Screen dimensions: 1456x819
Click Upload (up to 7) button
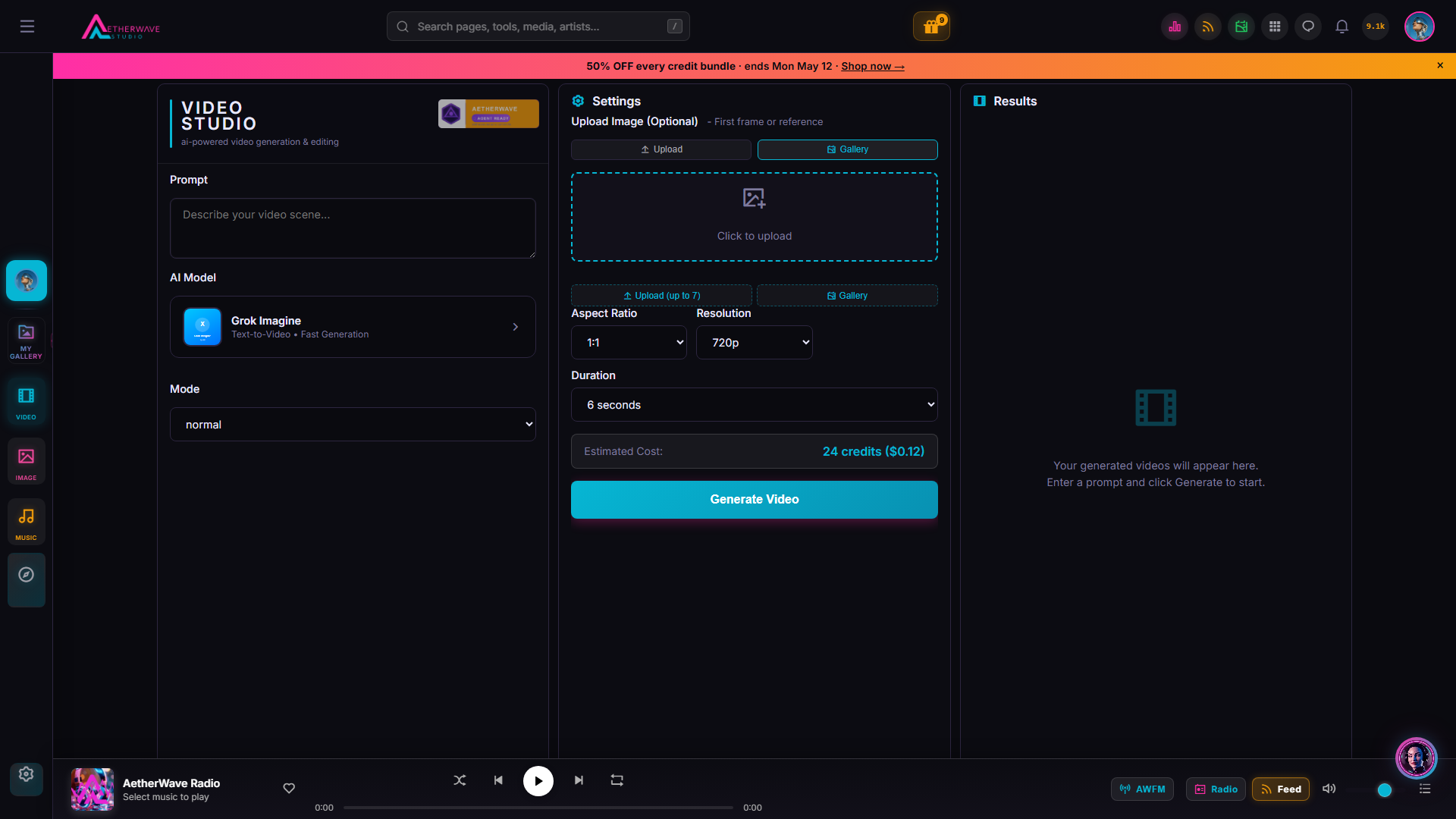point(661,296)
